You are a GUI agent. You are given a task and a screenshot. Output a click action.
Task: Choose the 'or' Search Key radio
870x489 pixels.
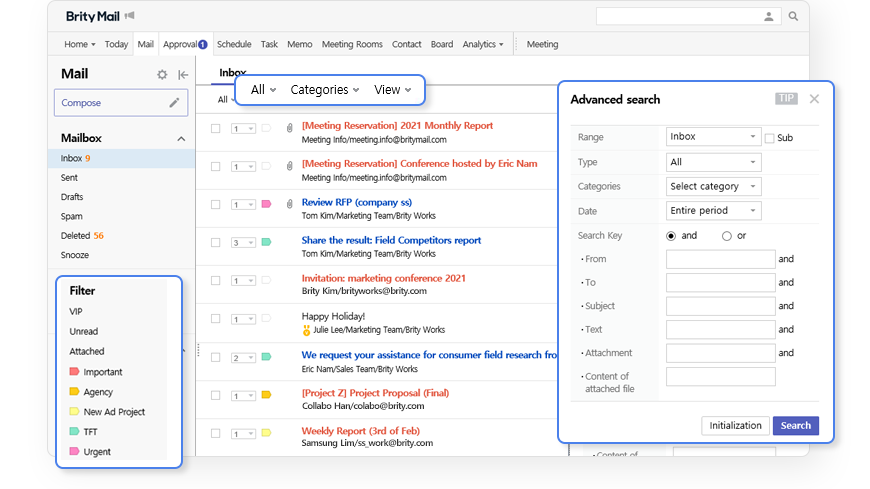726,236
